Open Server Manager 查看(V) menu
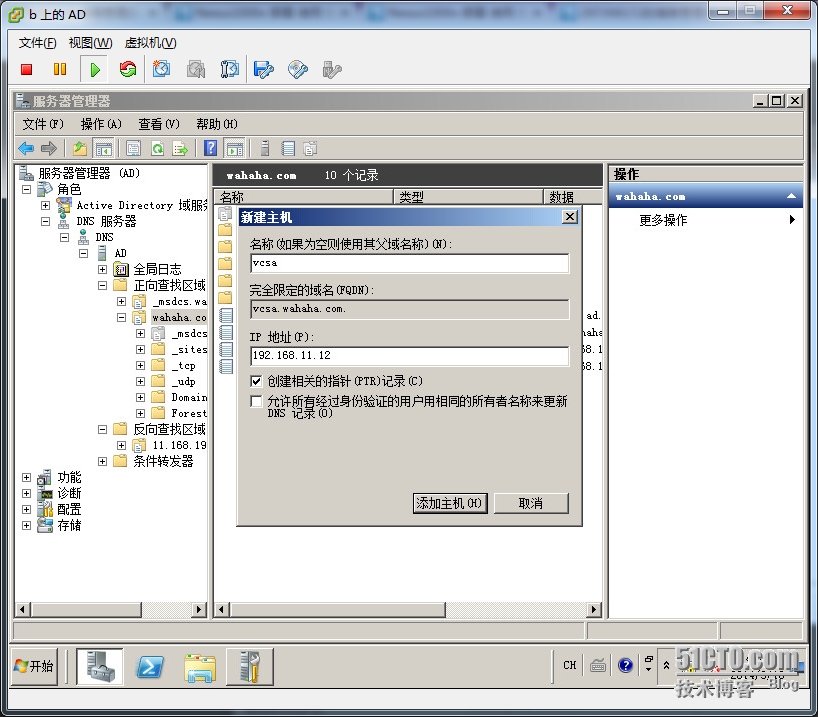The height and width of the screenshot is (717, 818). 159,124
